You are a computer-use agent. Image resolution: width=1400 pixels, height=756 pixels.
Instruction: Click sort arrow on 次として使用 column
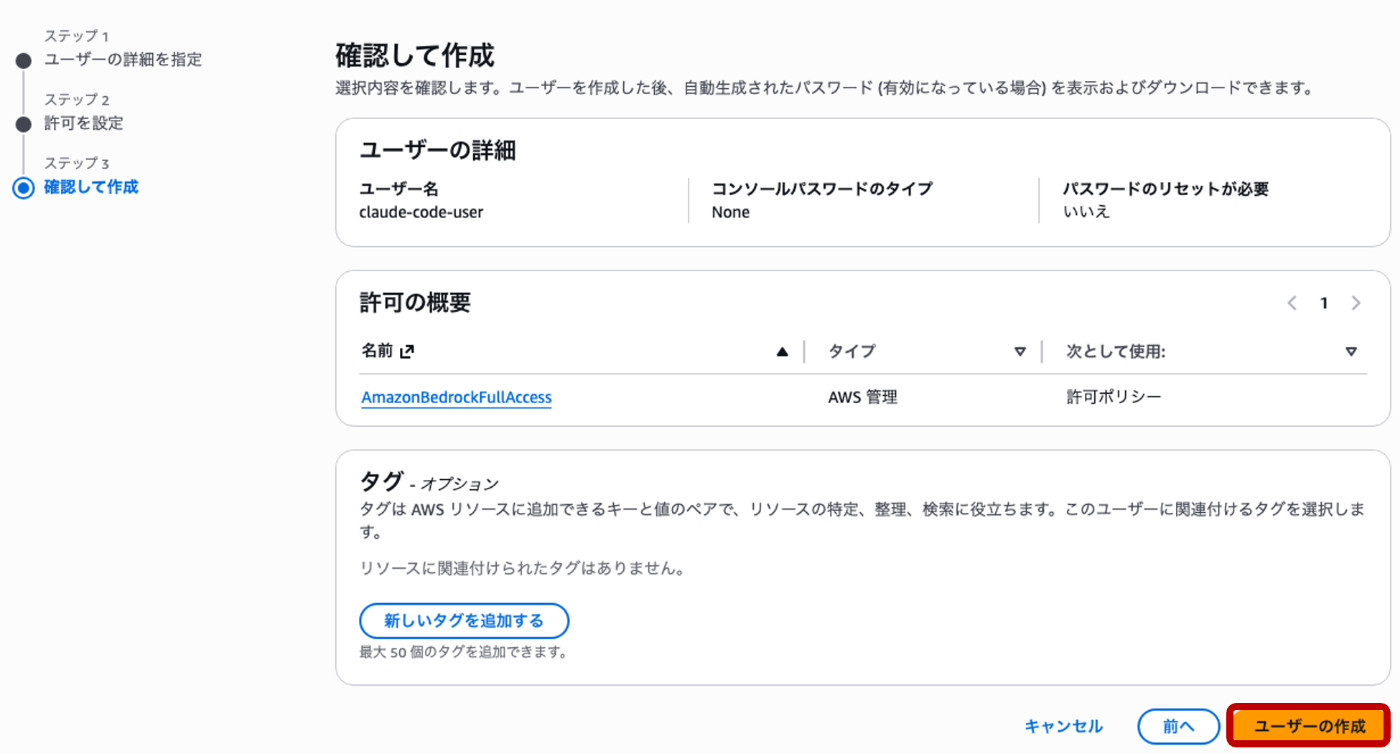(x=1351, y=352)
